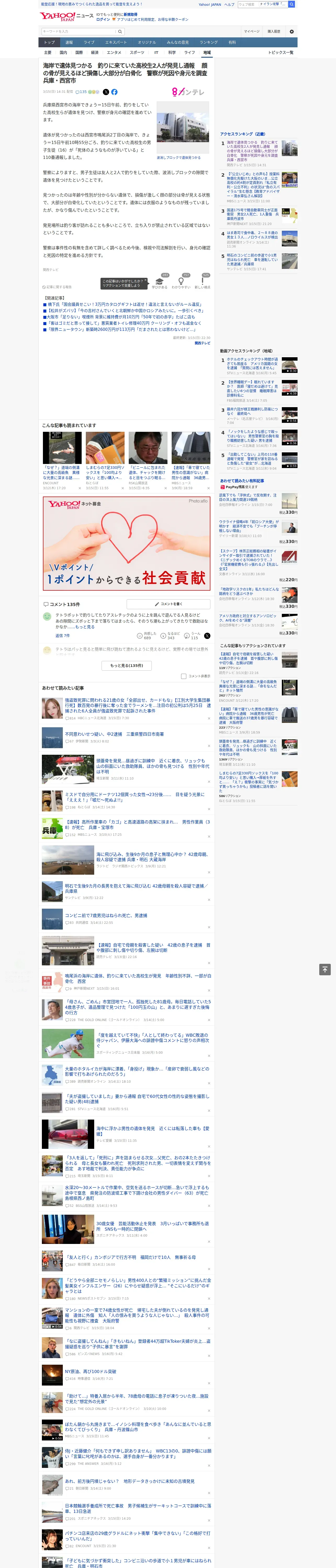Screen dimensions: 336x1568
Task: Select the スポーツ category
Action: point(137,52)
